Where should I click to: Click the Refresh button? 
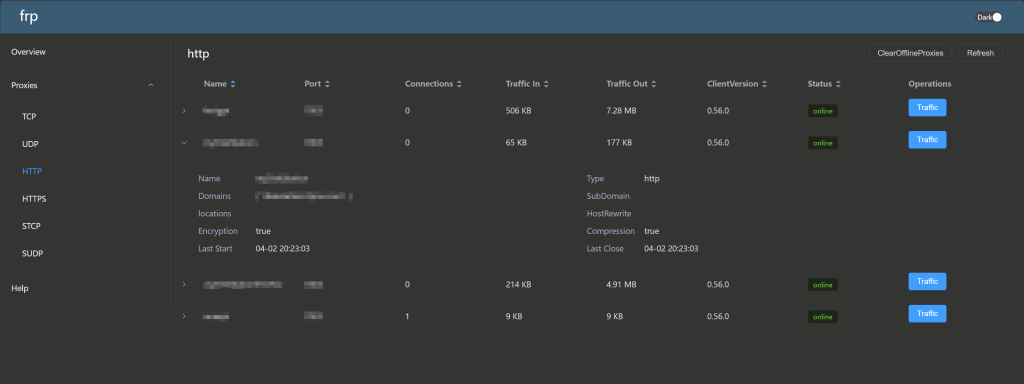980,54
